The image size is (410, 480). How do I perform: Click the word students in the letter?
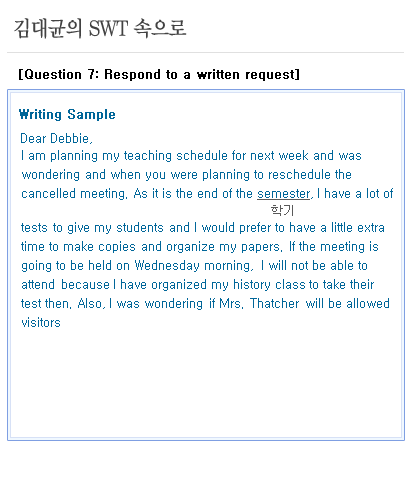pyautogui.click(x=140, y=228)
